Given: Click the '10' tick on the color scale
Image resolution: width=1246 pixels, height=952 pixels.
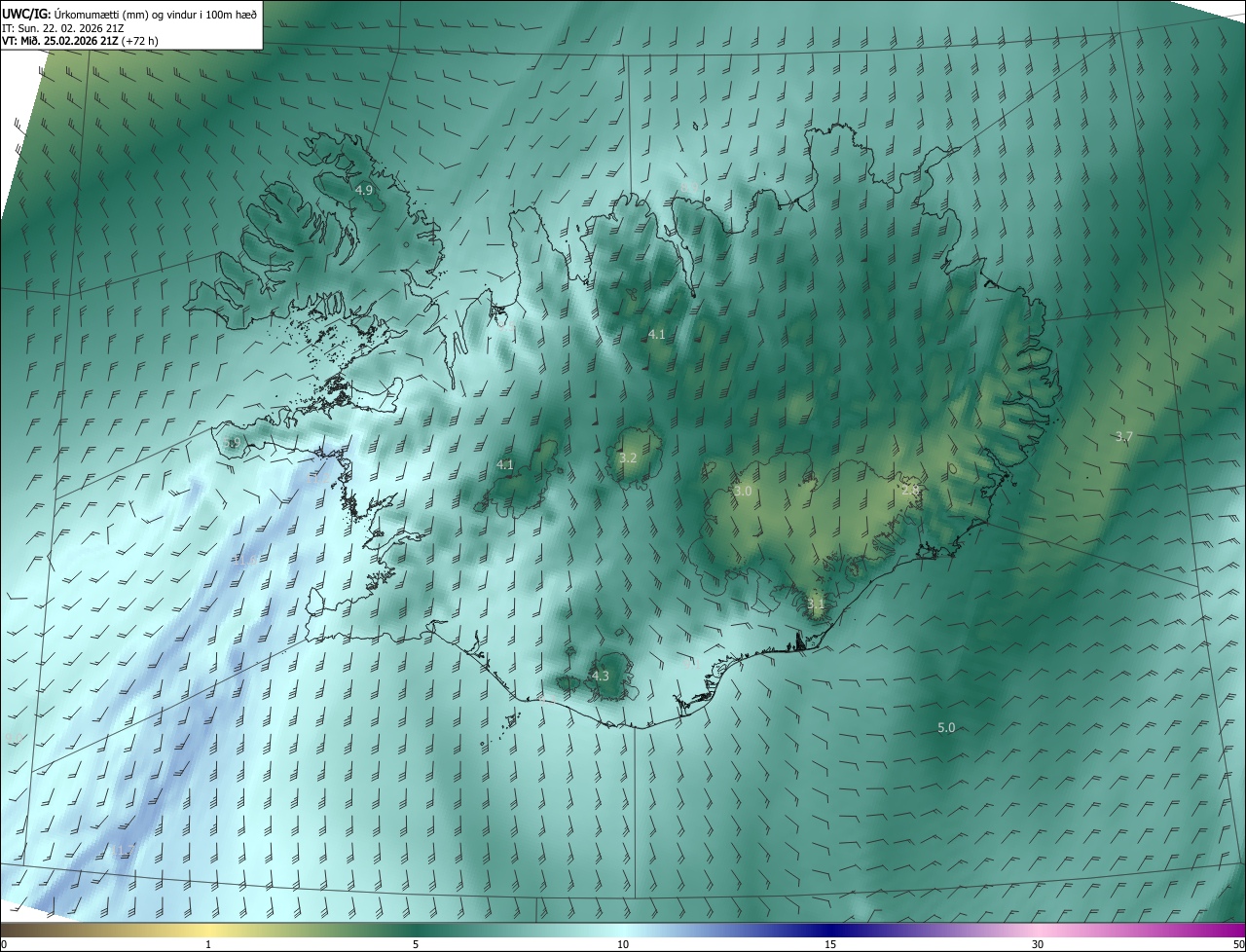Looking at the screenshot, I should 623,944.
